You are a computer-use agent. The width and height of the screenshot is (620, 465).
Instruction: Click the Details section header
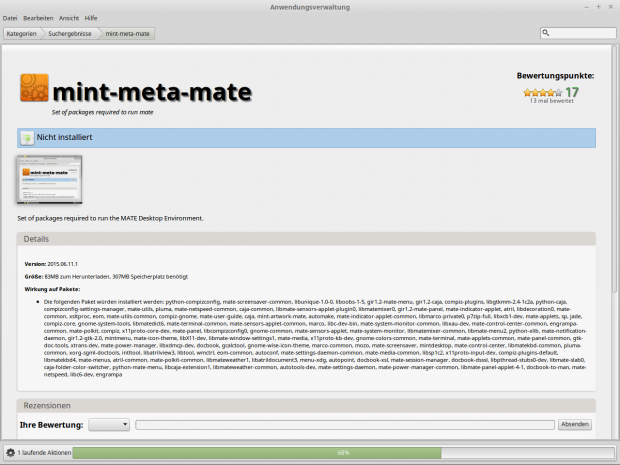(306, 239)
